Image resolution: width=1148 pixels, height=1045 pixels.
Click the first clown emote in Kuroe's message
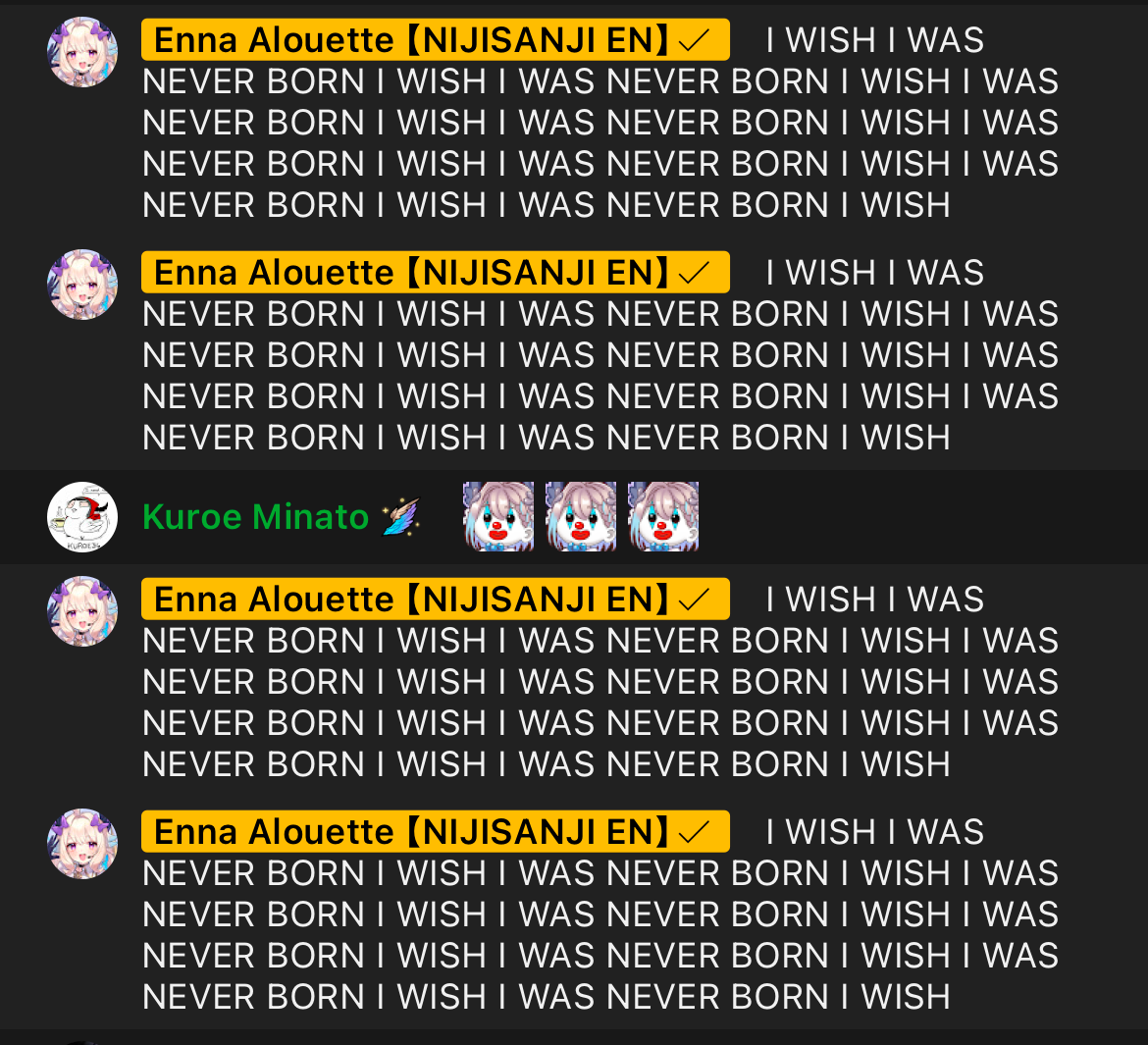pyautogui.click(x=498, y=516)
